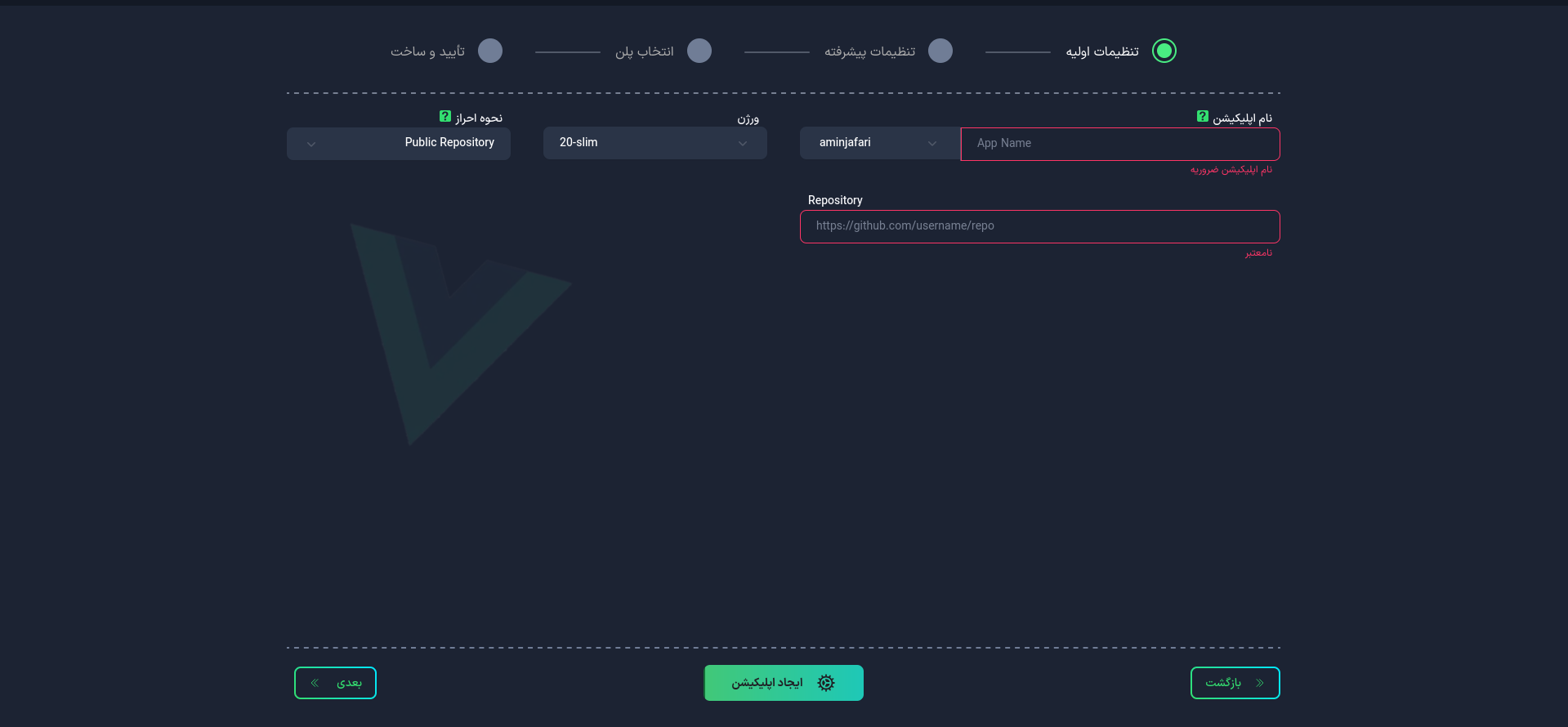Select the تنظیمات اولیه step circle

tap(1164, 51)
